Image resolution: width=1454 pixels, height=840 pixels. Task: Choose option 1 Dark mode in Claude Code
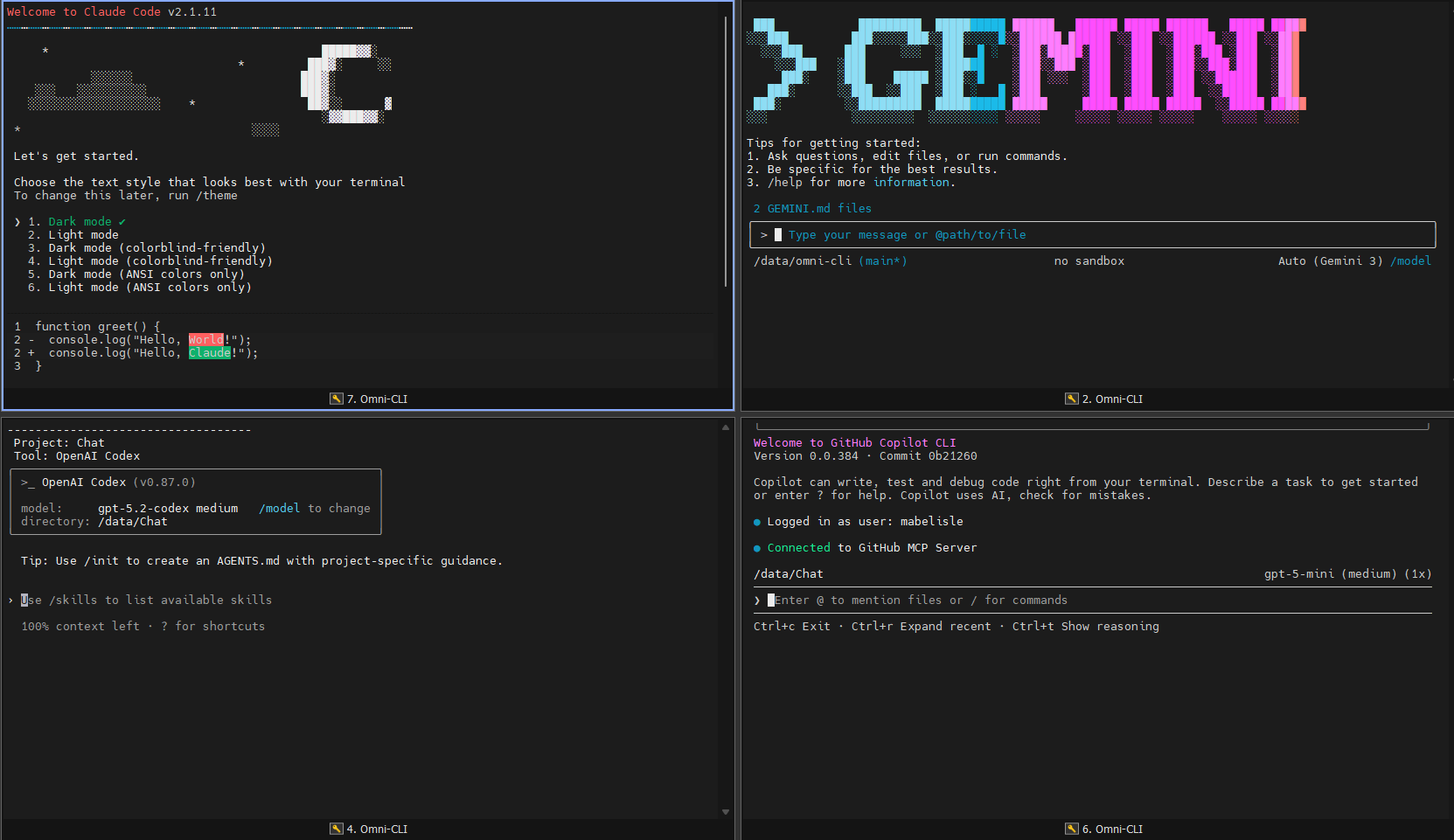[77, 222]
